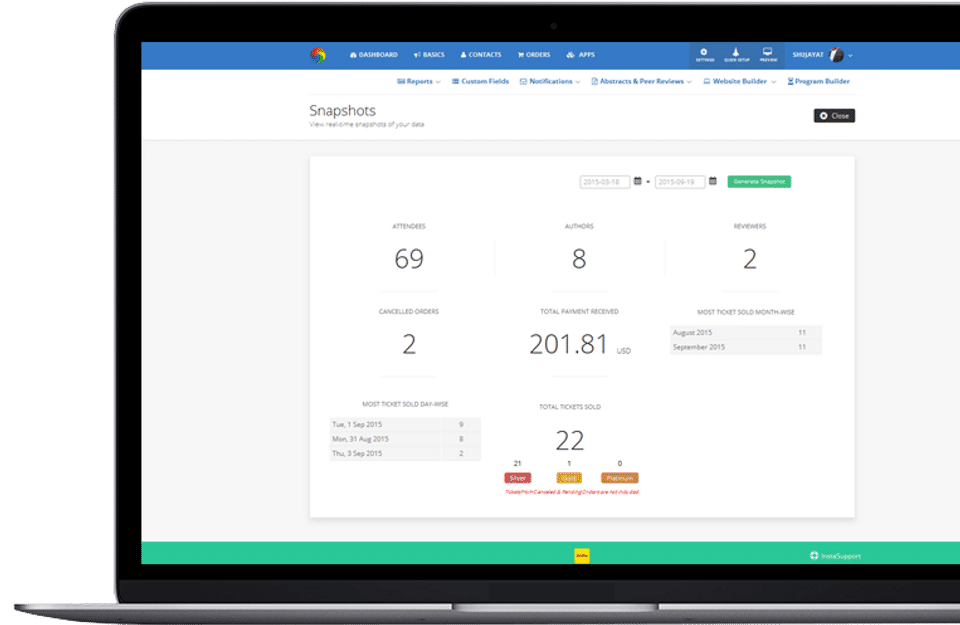Click the red Silver ticket badge
Image resolution: width=960 pixels, height=625 pixels.
coord(518,478)
